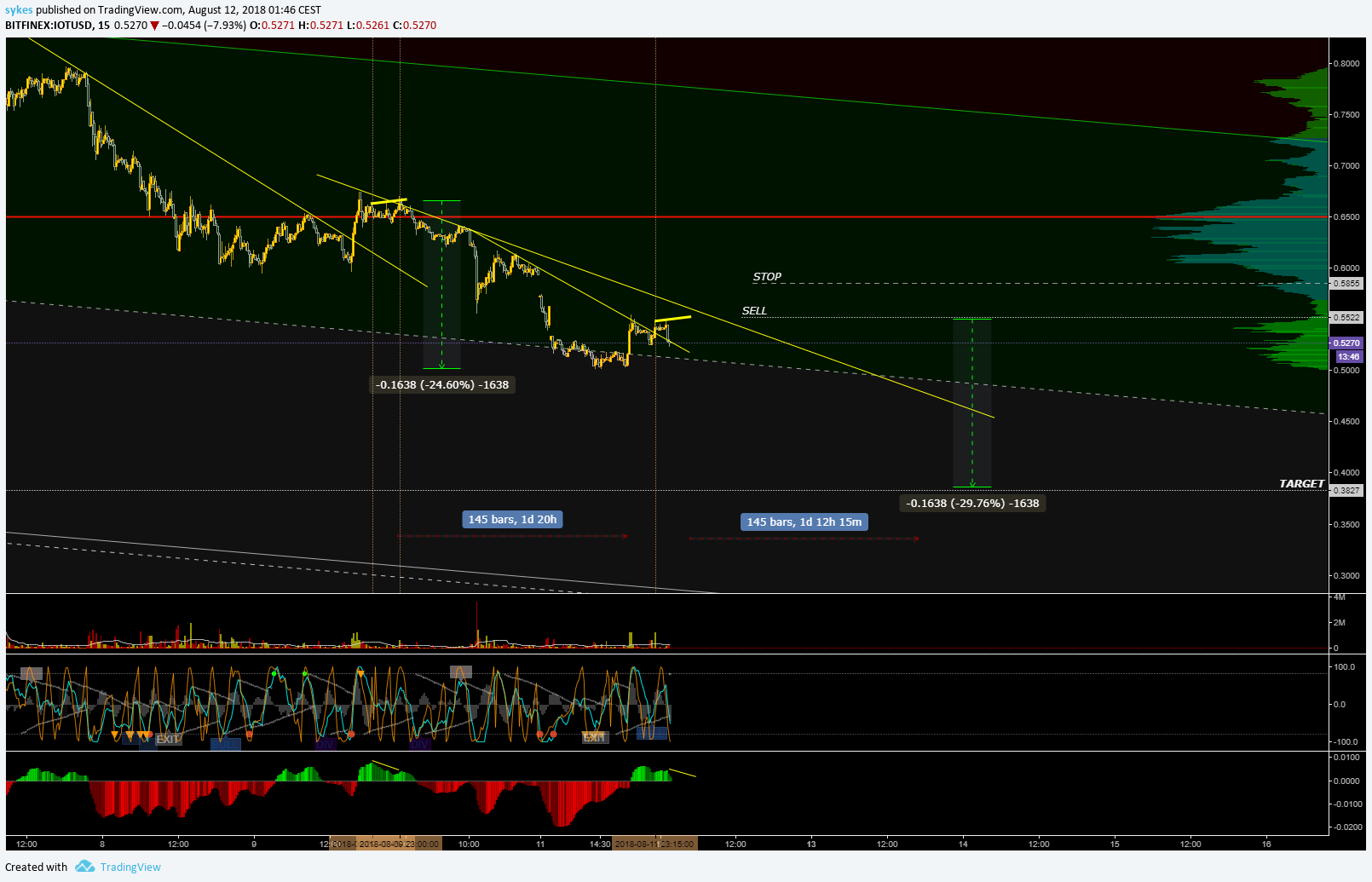Click the 2M volume axis label
This screenshot has width=1372, height=882.
click(1340, 623)
